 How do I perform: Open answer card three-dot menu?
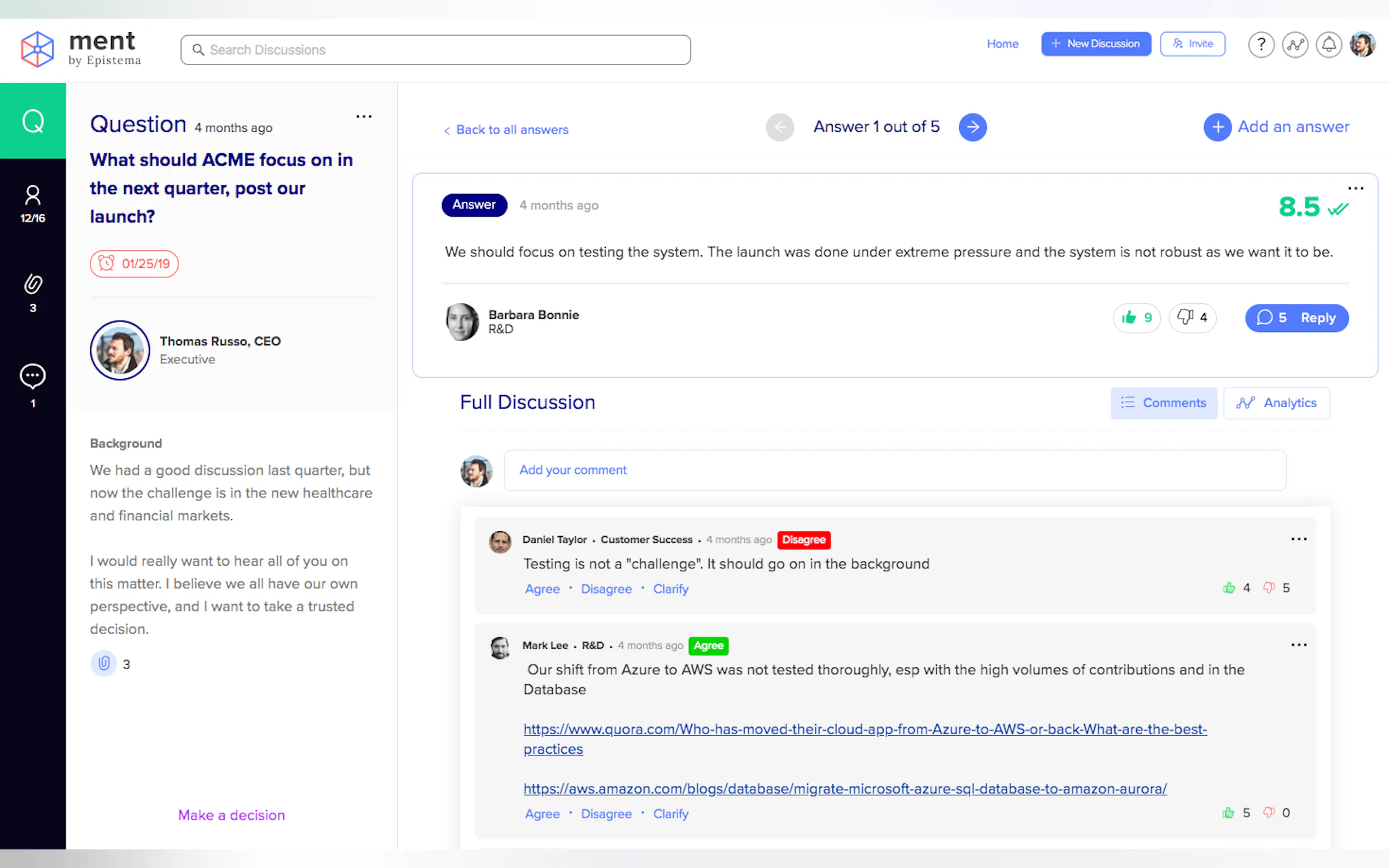click(1355, 188)
